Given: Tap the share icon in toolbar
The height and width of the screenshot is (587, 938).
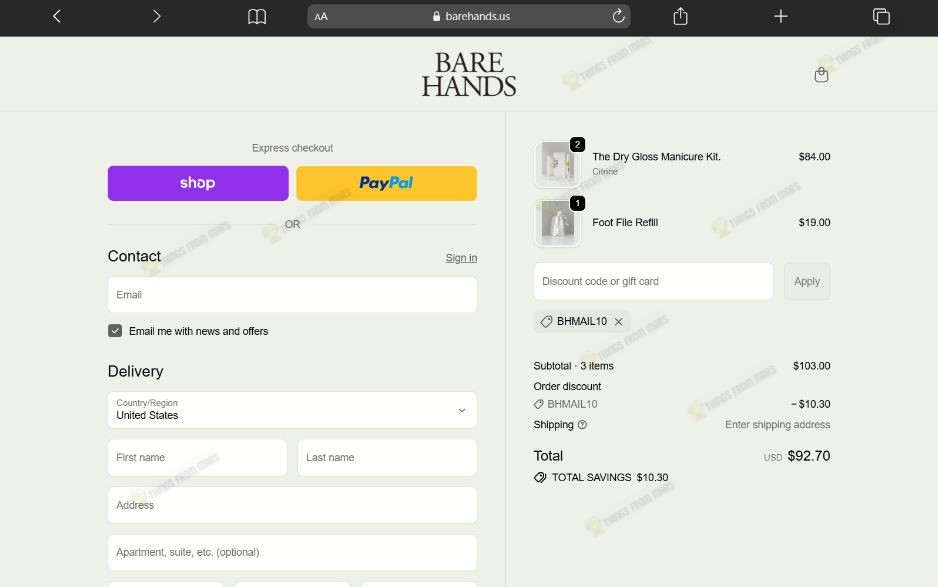Looking at the screenshot, I should click(x=680, y=16).
